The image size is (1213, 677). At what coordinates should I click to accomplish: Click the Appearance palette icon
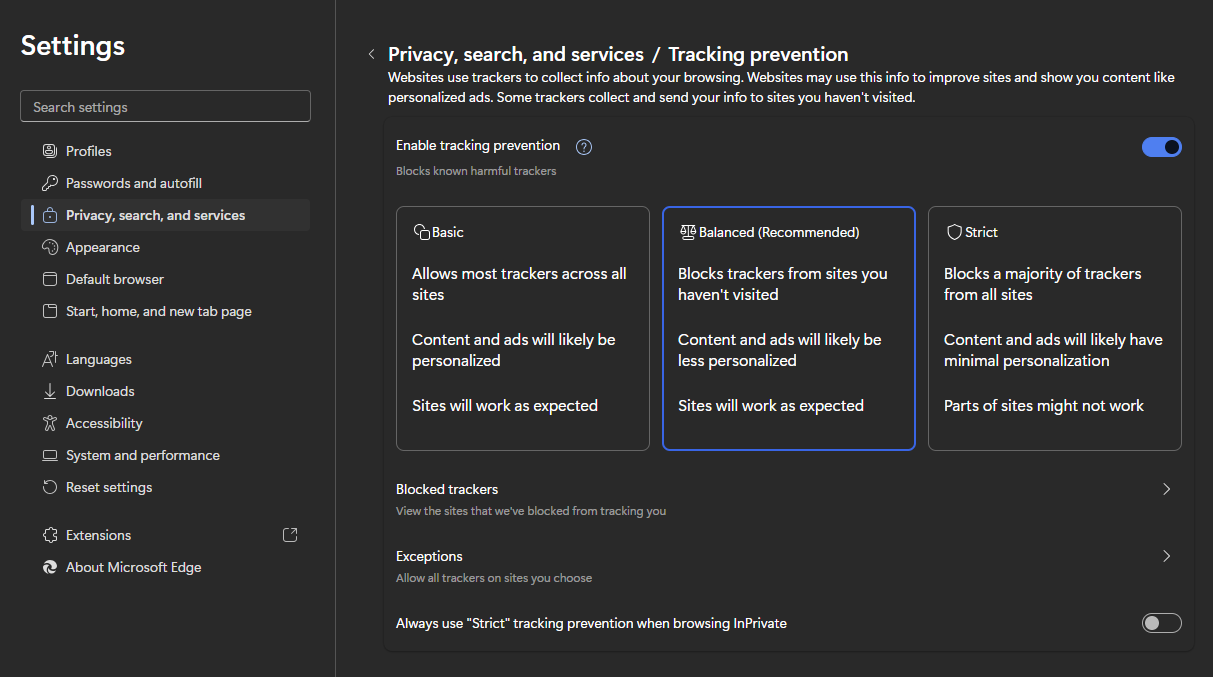pyautogui.click(x=50, y=247)
